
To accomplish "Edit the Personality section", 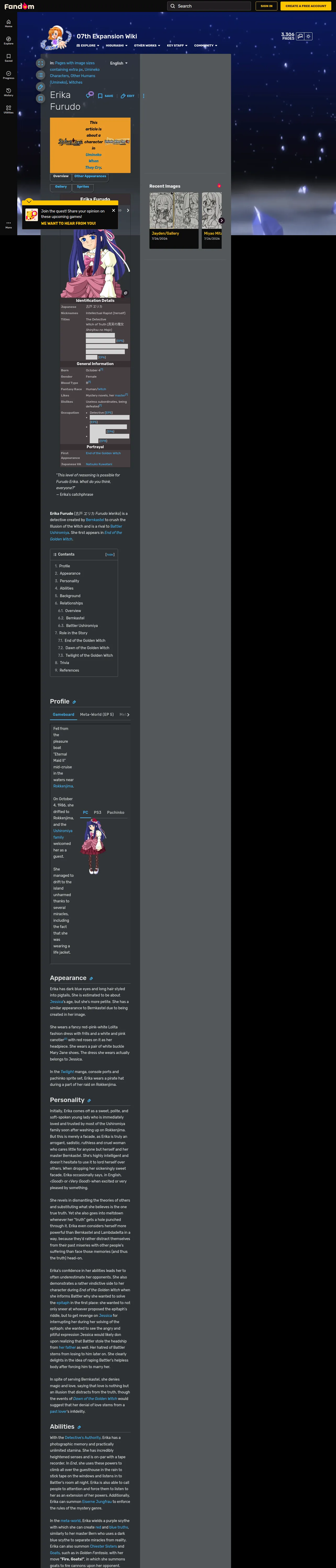I will pos(89,1100).
